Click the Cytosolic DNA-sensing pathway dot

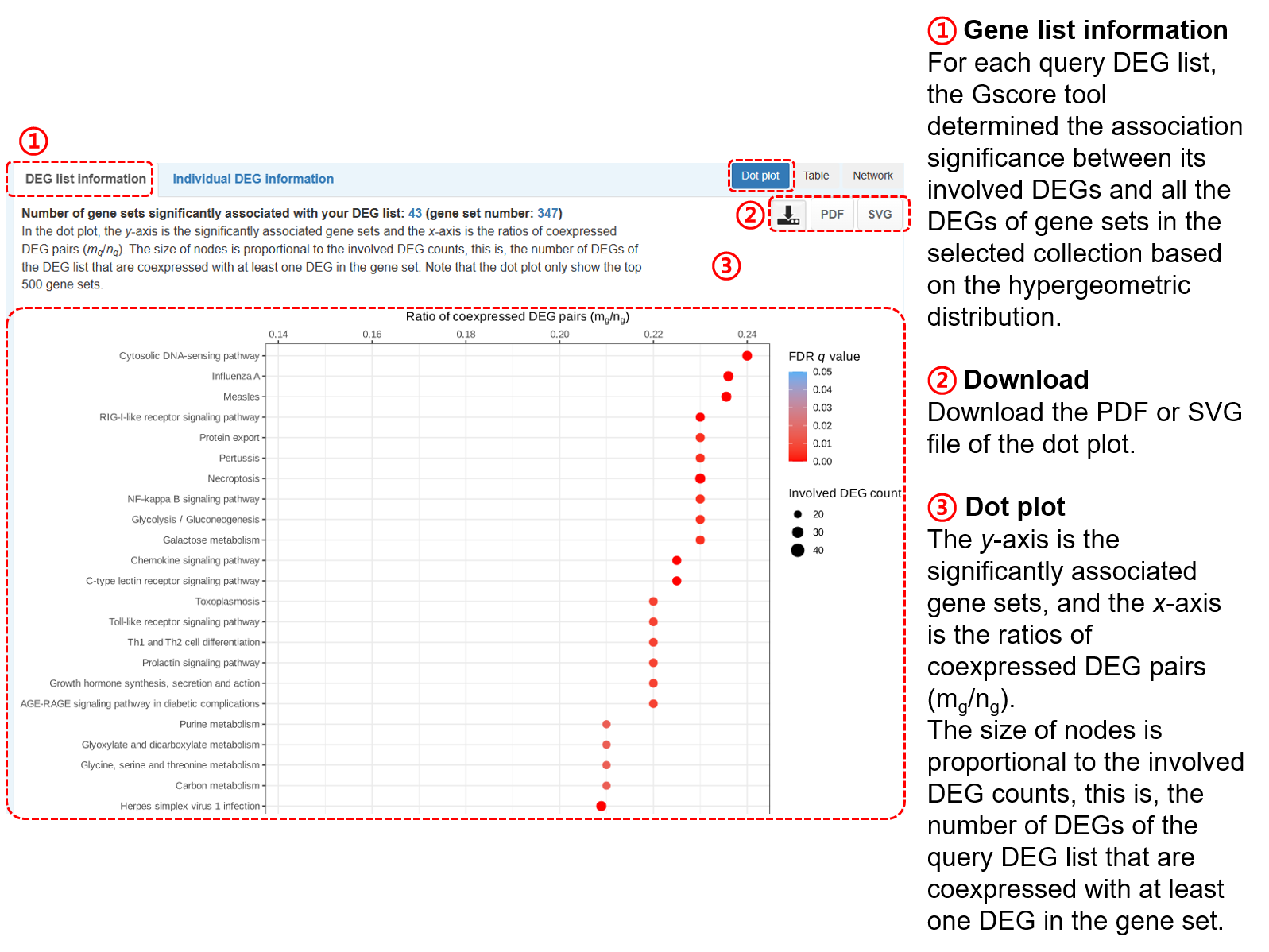747,356
